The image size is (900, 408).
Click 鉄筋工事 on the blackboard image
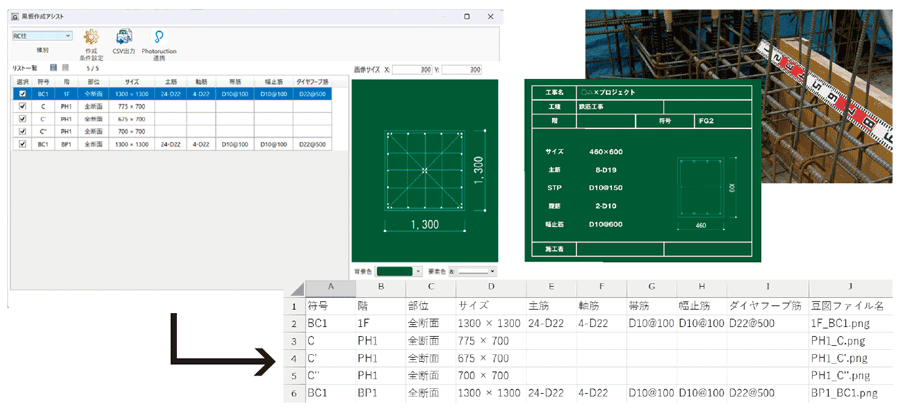[x=593, y=107]
